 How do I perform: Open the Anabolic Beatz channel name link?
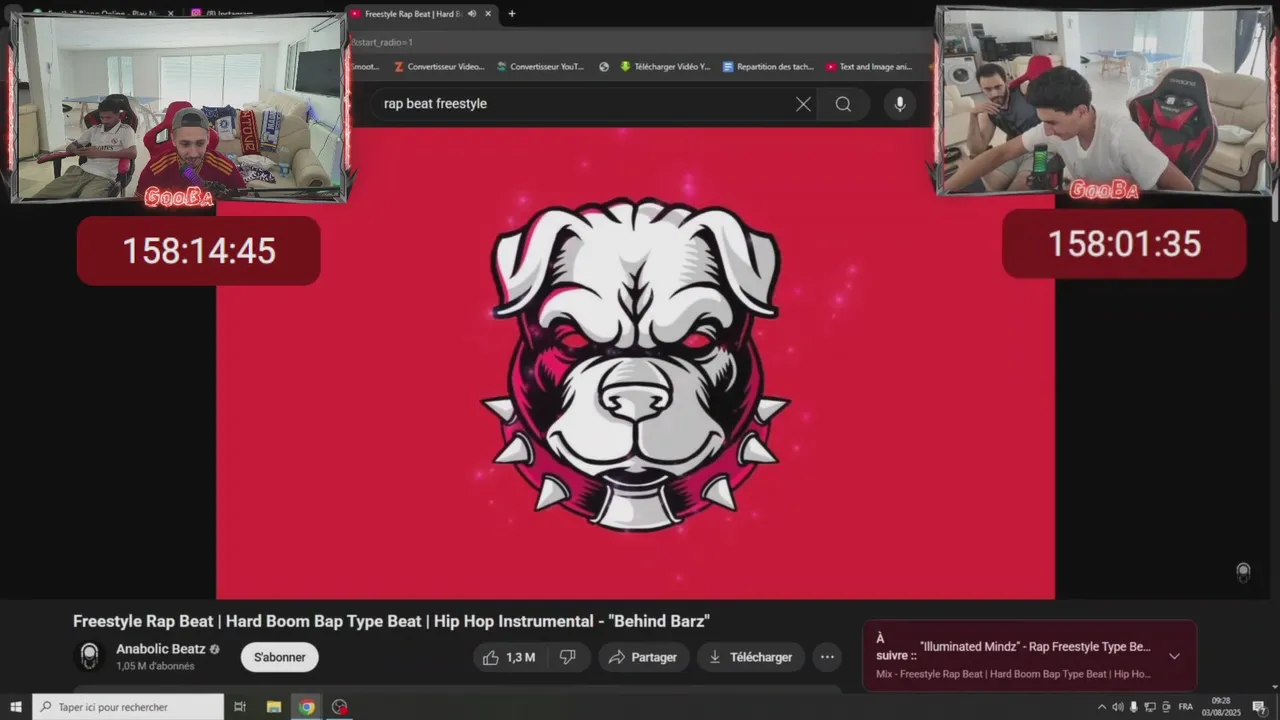161,649
